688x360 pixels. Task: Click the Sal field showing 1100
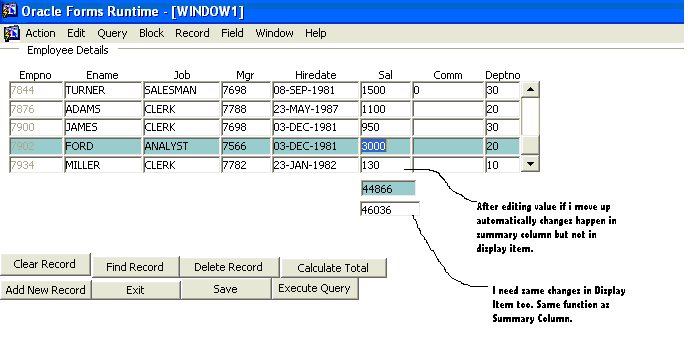pos(385,109)
